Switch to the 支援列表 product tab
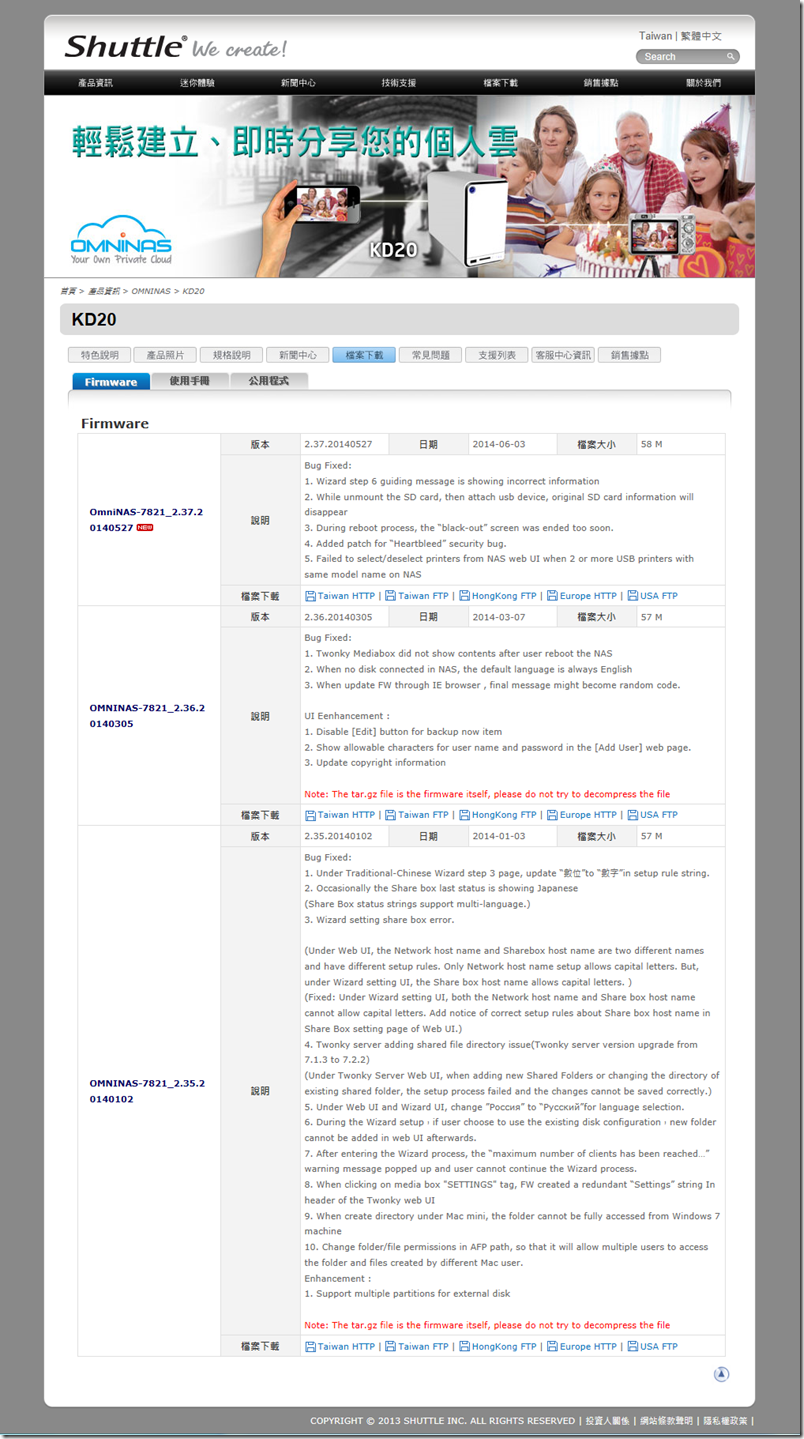 496,355
